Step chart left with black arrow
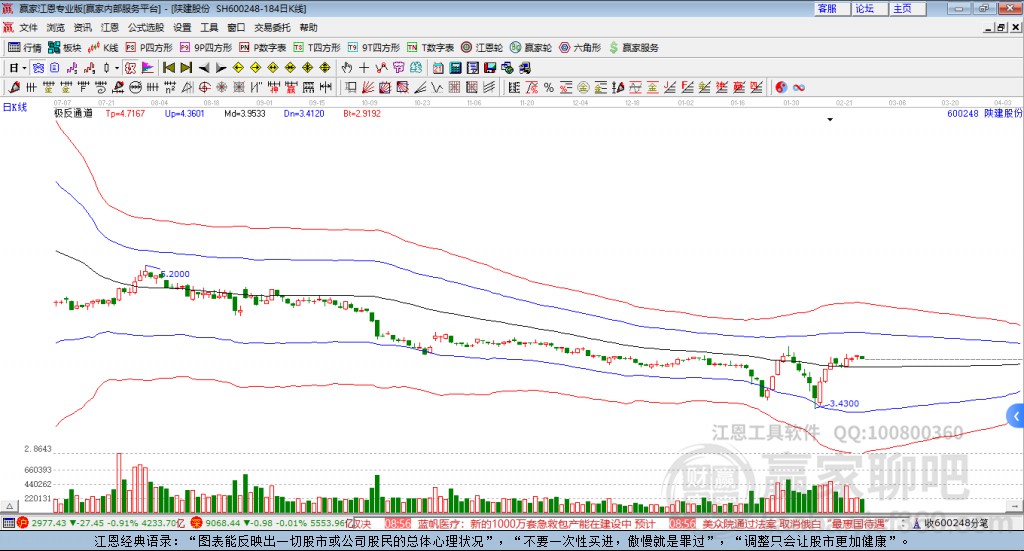The image size is (1024, 551). point(204,68)
